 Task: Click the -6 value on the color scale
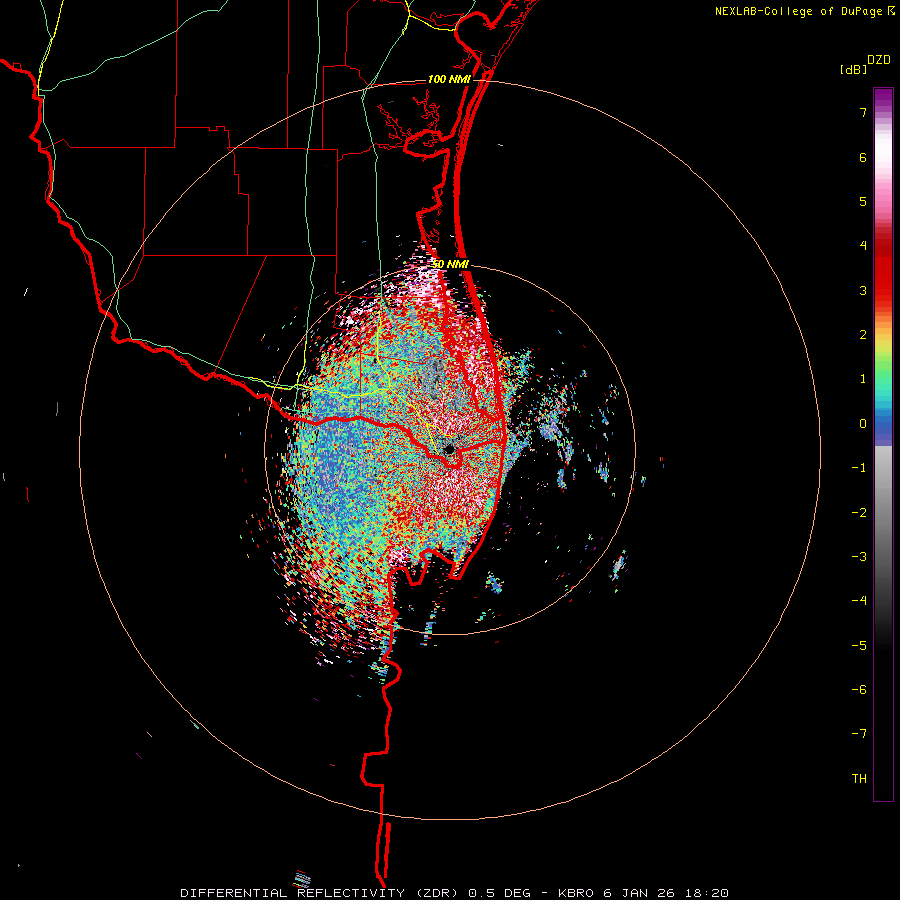pyautogui.click(x=859, y=689)
